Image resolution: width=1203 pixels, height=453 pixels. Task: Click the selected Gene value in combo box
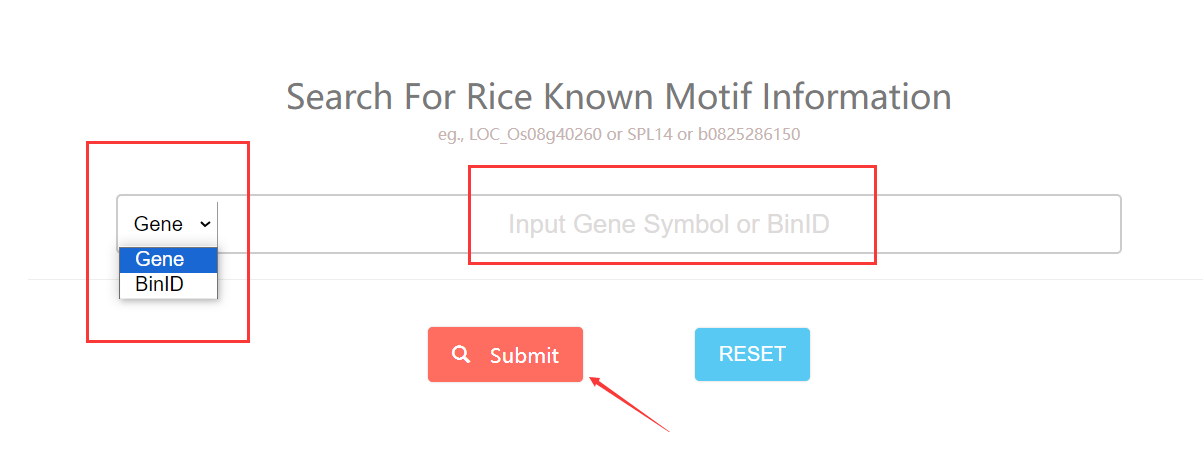pos(158,224)
